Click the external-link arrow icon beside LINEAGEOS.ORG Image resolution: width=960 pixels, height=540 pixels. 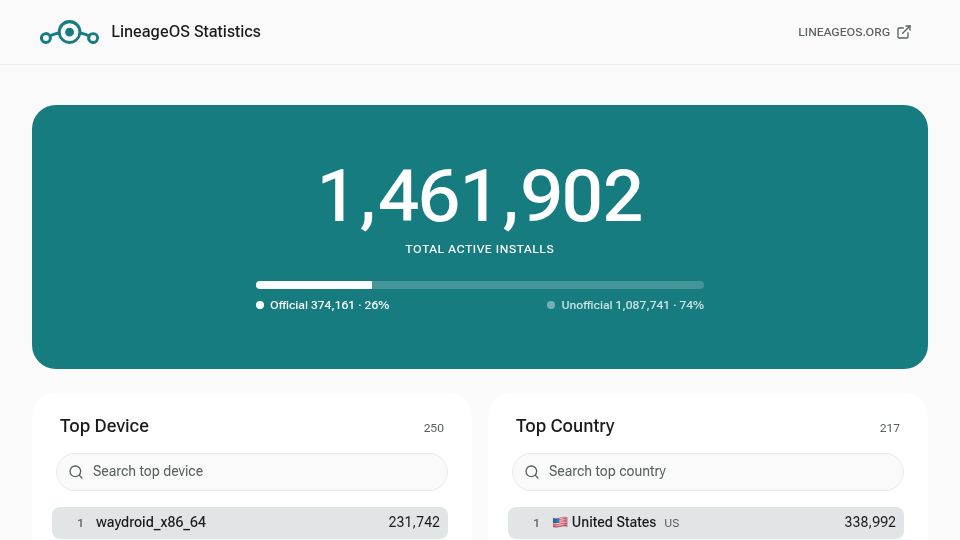[x=904, y=32]
